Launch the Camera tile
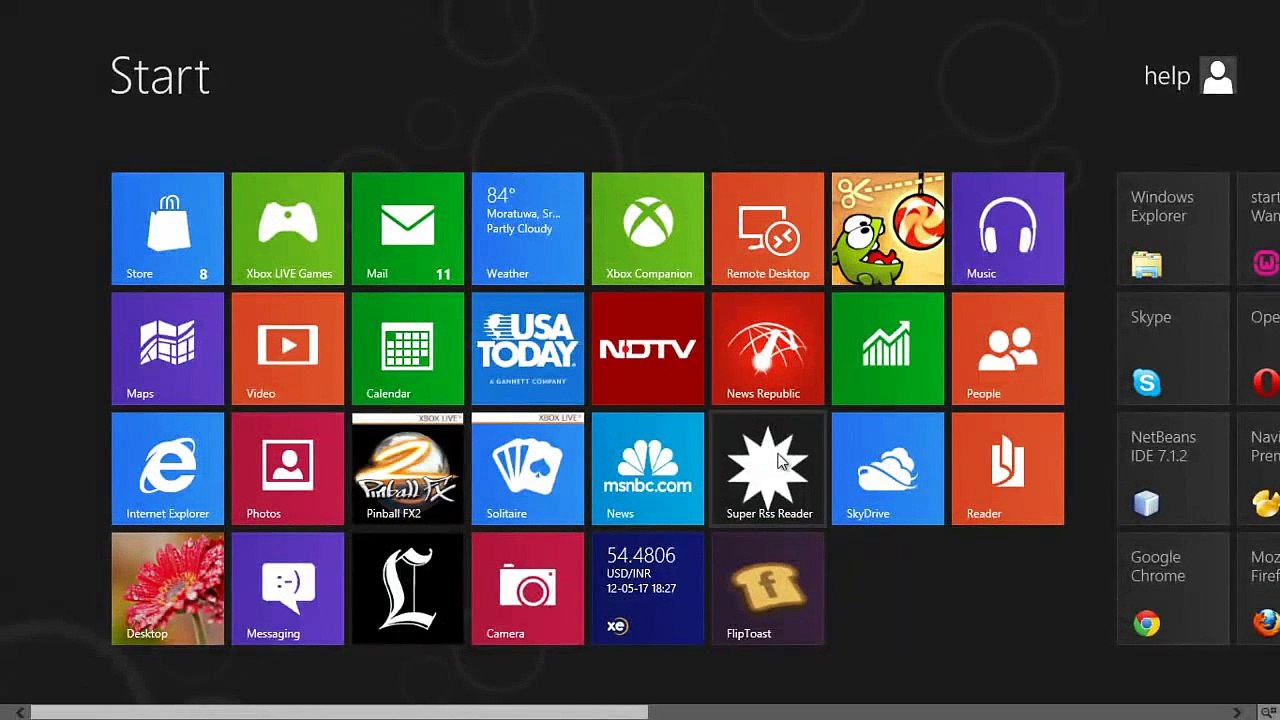This screenshot has height=720, width=1280. pyautogui.click(x=527, y=589)
